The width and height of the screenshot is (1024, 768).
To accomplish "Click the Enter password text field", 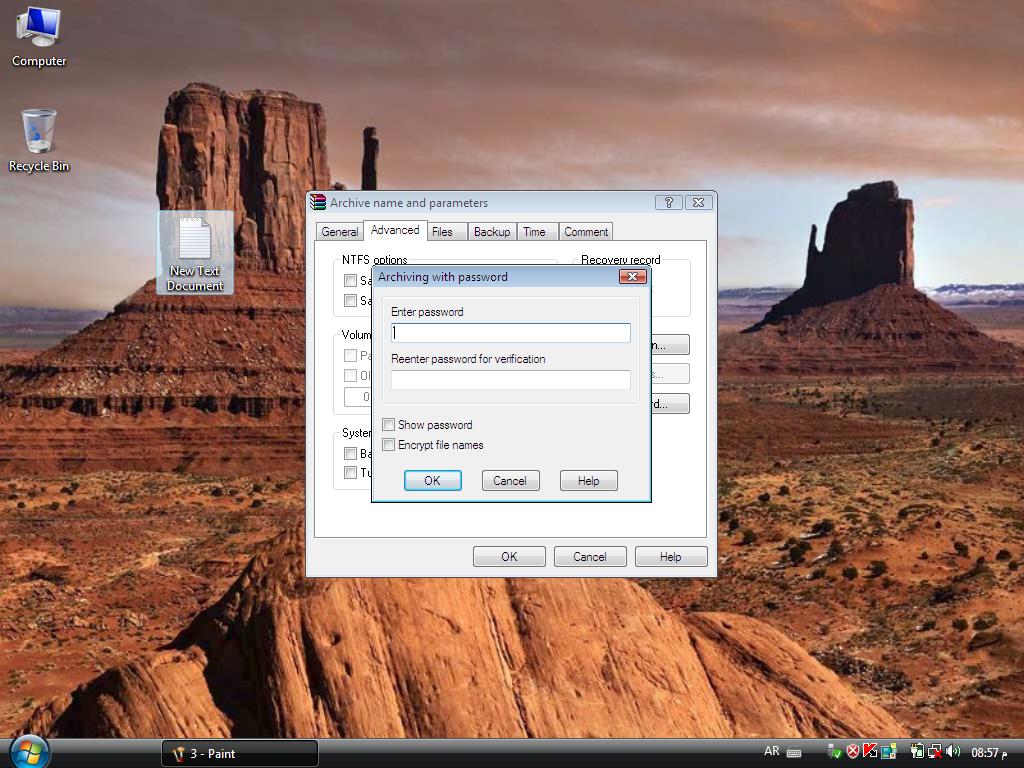I will click(510, 333).
